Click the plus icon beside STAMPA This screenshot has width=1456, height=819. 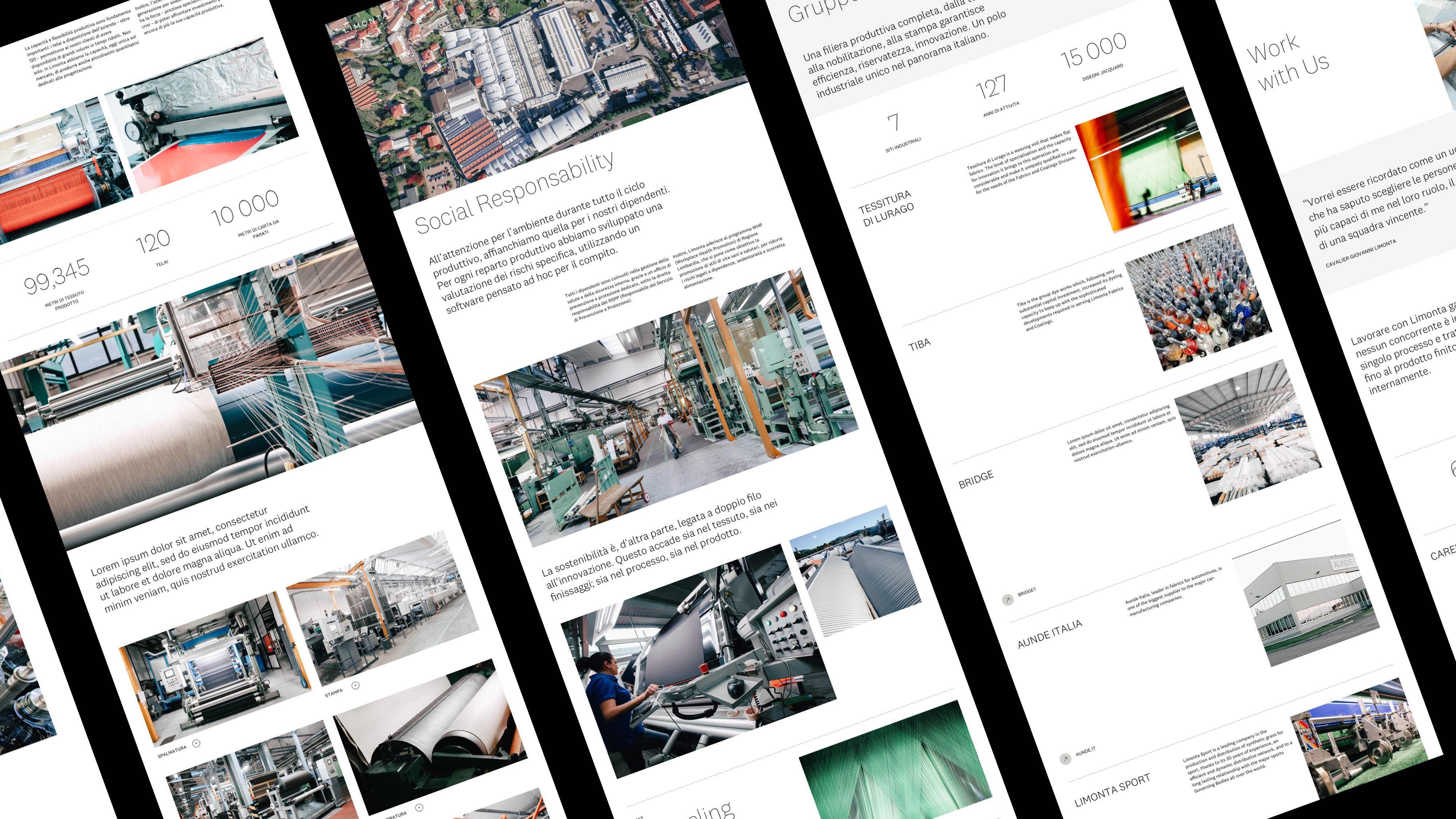[x=356, y=685]
